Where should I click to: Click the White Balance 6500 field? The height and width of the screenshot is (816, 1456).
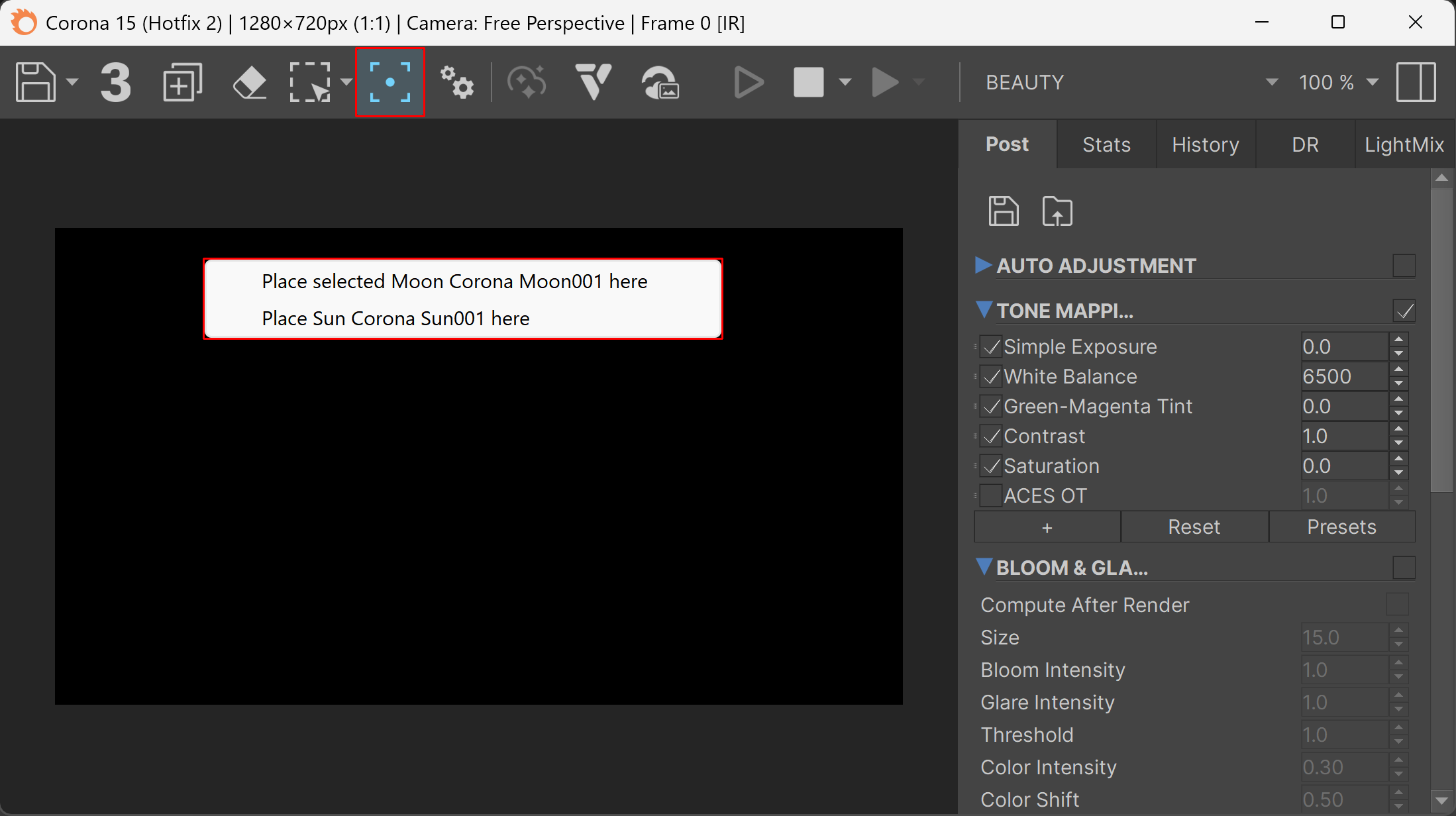coord(1344,376)
